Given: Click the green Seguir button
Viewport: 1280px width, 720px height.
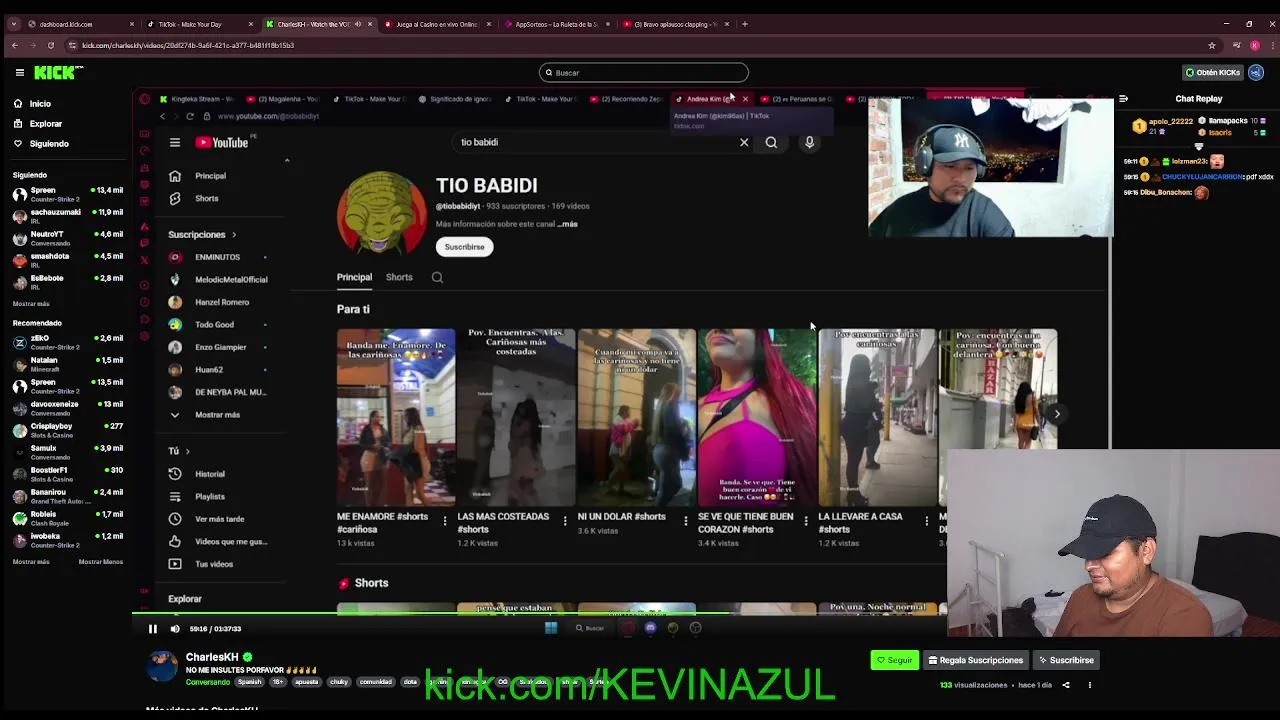Looking at the screenshot, I should click(x=895, y=660).
